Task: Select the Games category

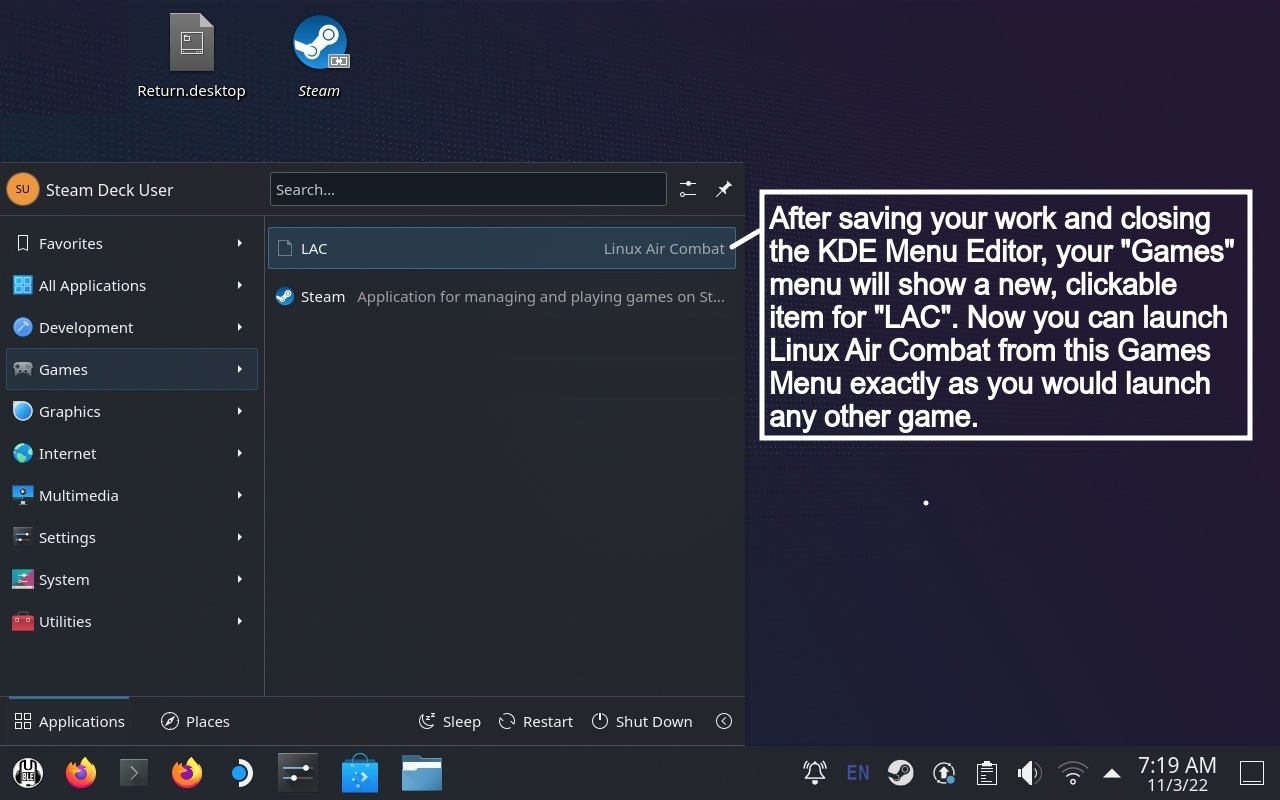Action: (132, 369)
